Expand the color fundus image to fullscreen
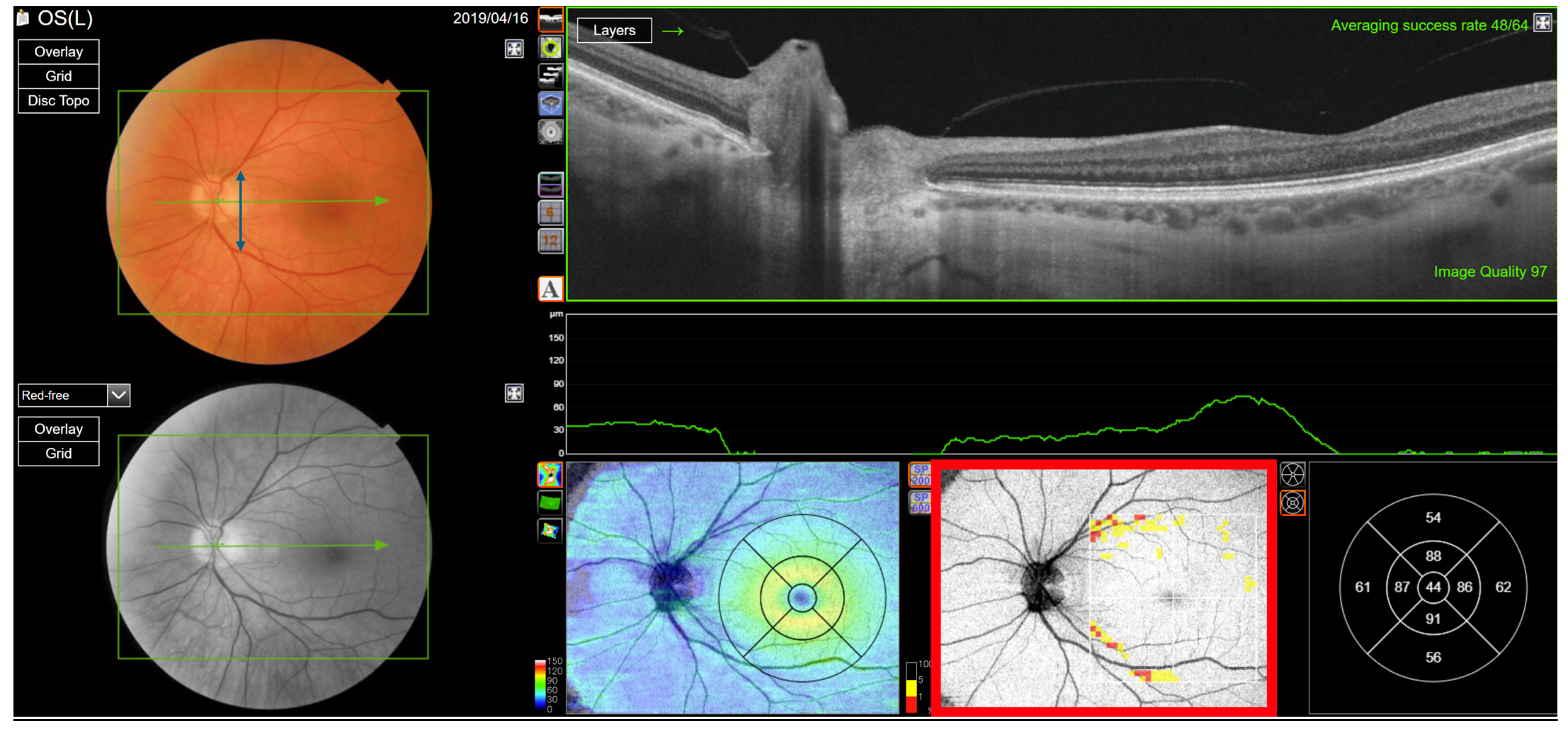The height and width of the screenshot is (730, 1568). coord(514,49)
